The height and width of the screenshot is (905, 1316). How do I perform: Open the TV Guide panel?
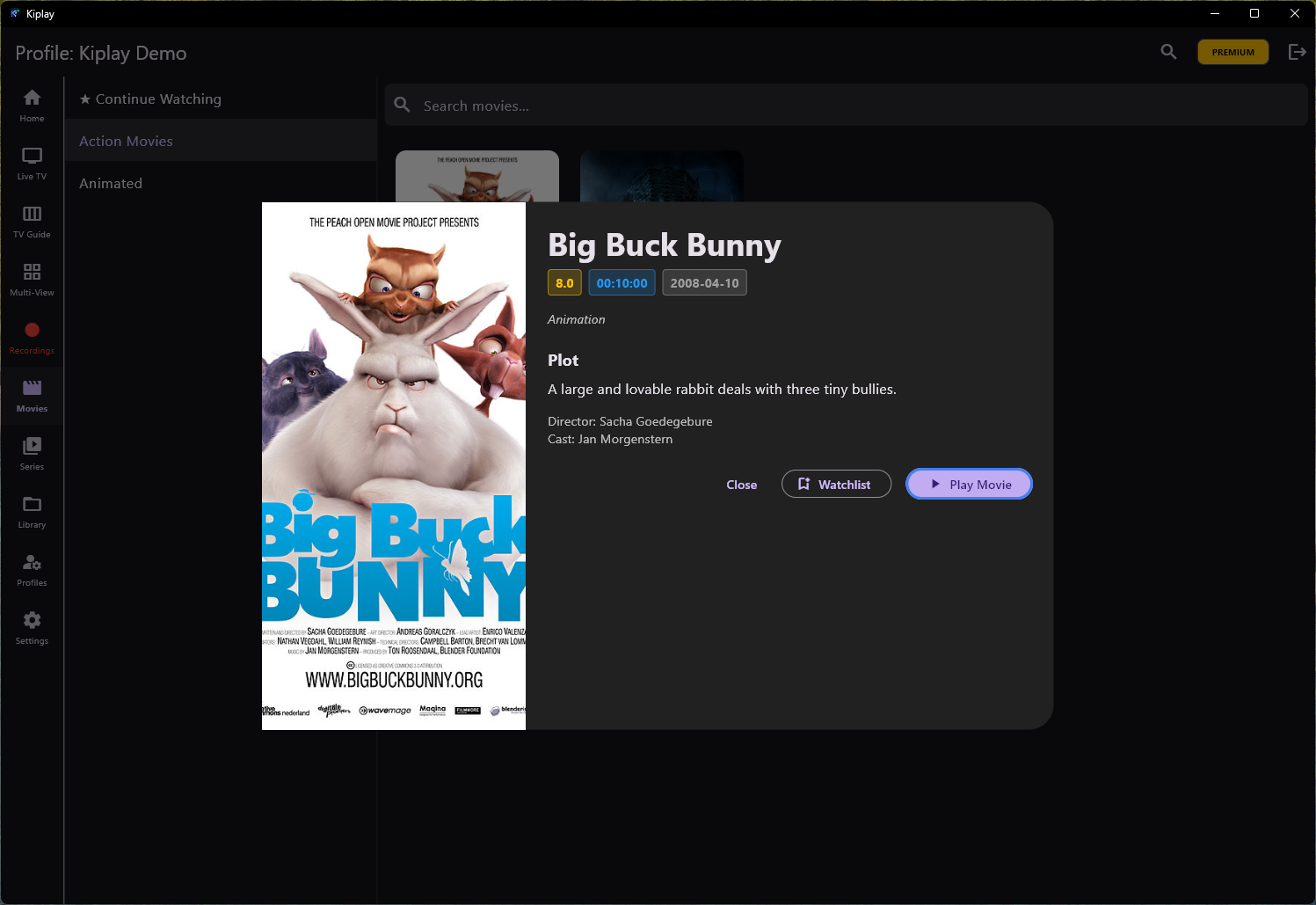(32, 220)
